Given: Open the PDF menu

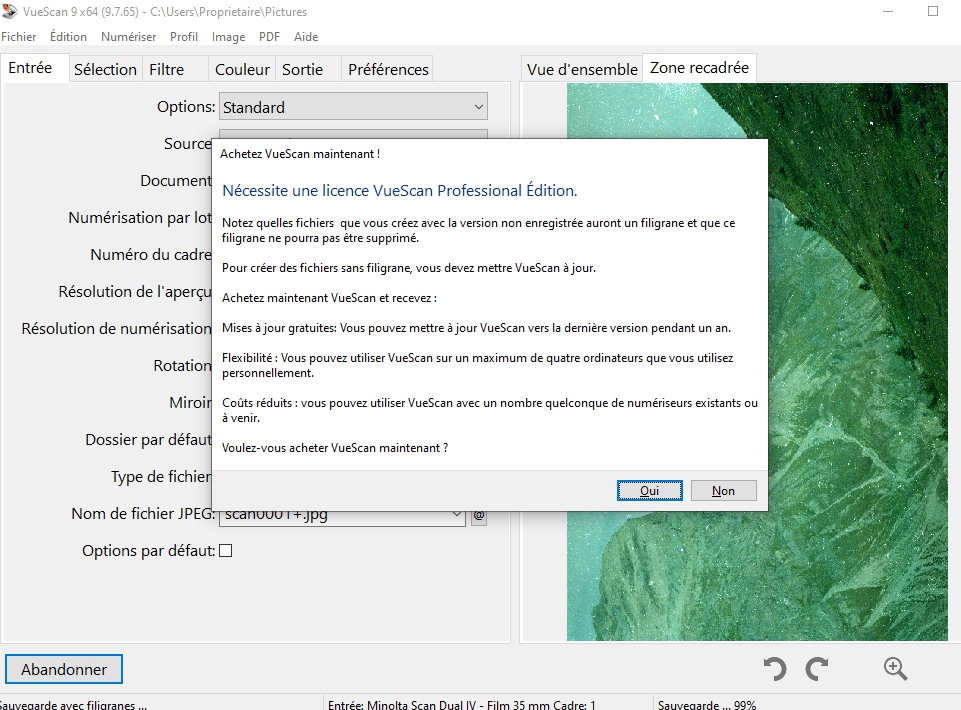Looking at the screenshot, I should [269, 37].
